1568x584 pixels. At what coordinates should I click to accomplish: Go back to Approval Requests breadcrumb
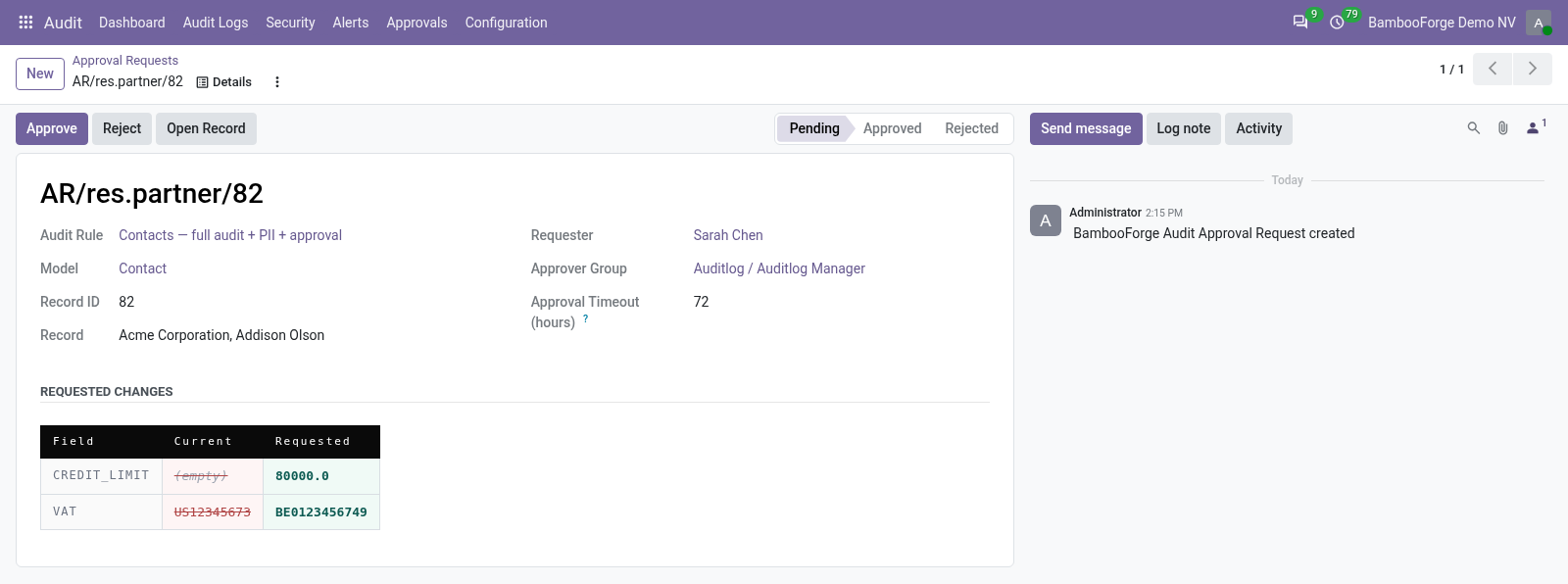pyautogui.click(x=125, y=60)
